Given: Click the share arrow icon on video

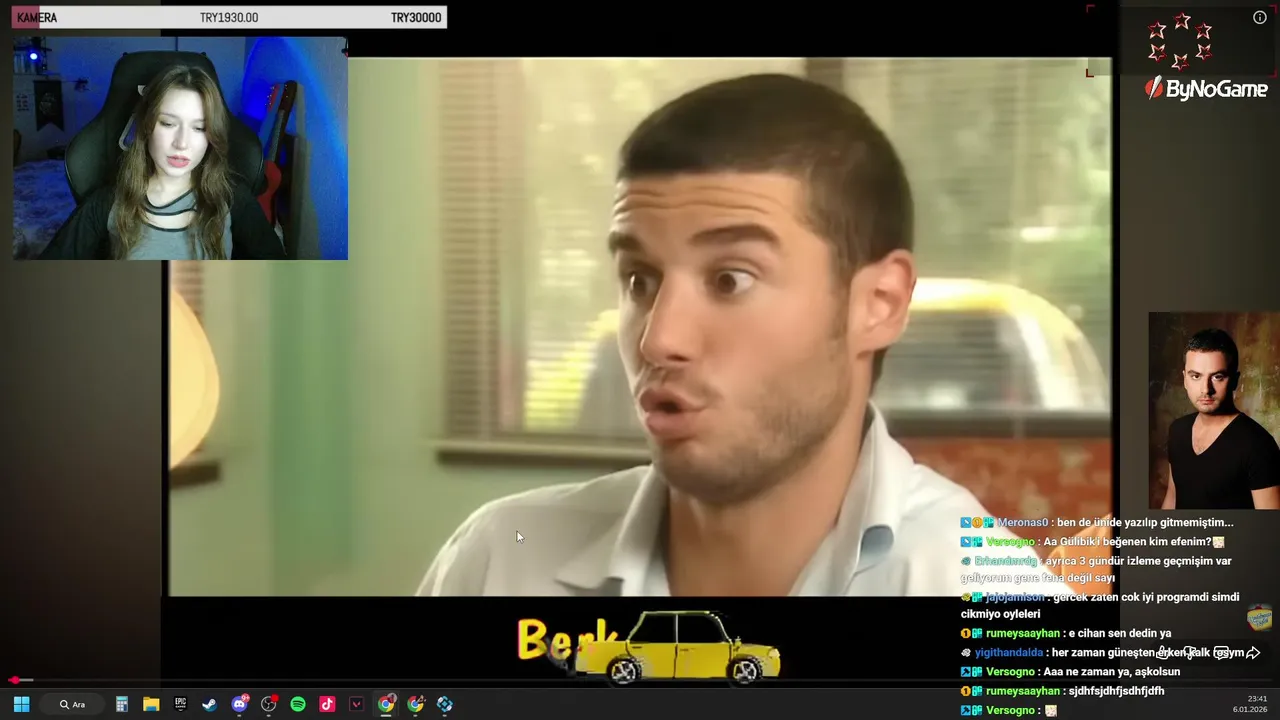Looking at the screenshot, I should [x=1253, y=653].
